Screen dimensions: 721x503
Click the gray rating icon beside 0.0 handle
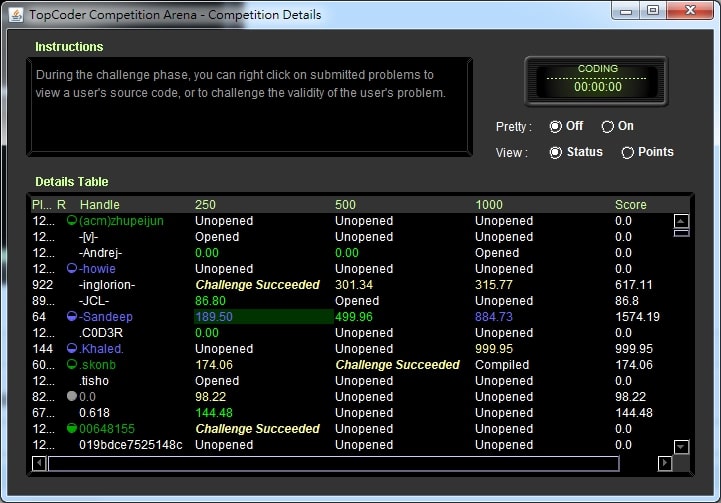[x=72, y=396]
